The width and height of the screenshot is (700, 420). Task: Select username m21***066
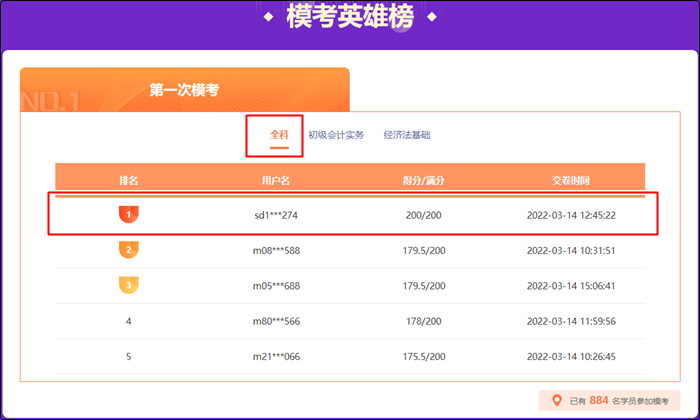pos(276,356)
